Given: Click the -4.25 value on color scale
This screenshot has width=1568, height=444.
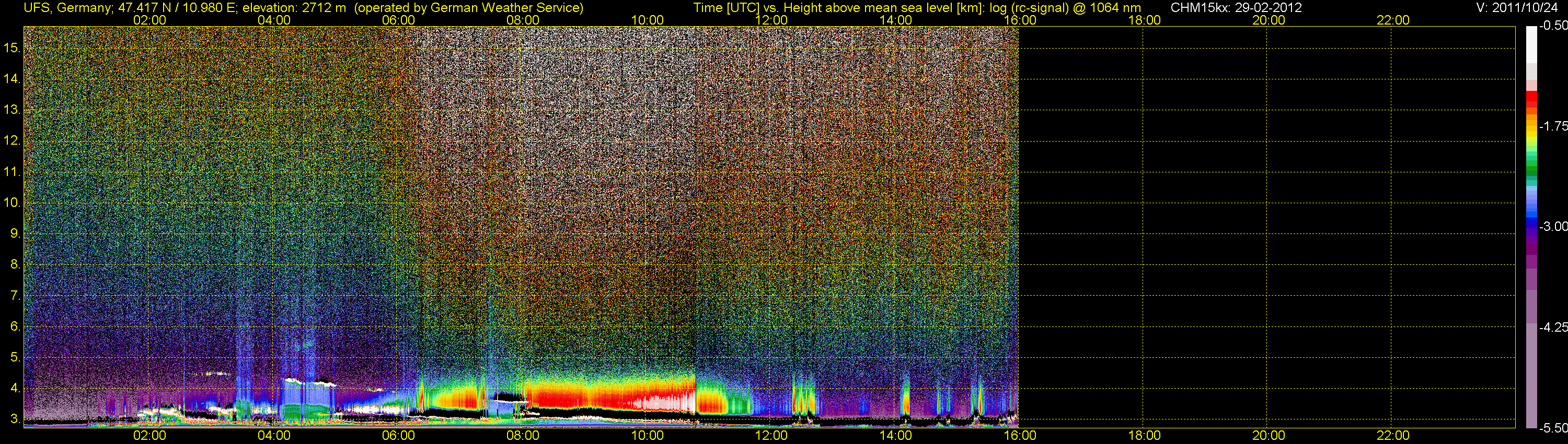Looking at the screenshot, I should point(1553,327).
